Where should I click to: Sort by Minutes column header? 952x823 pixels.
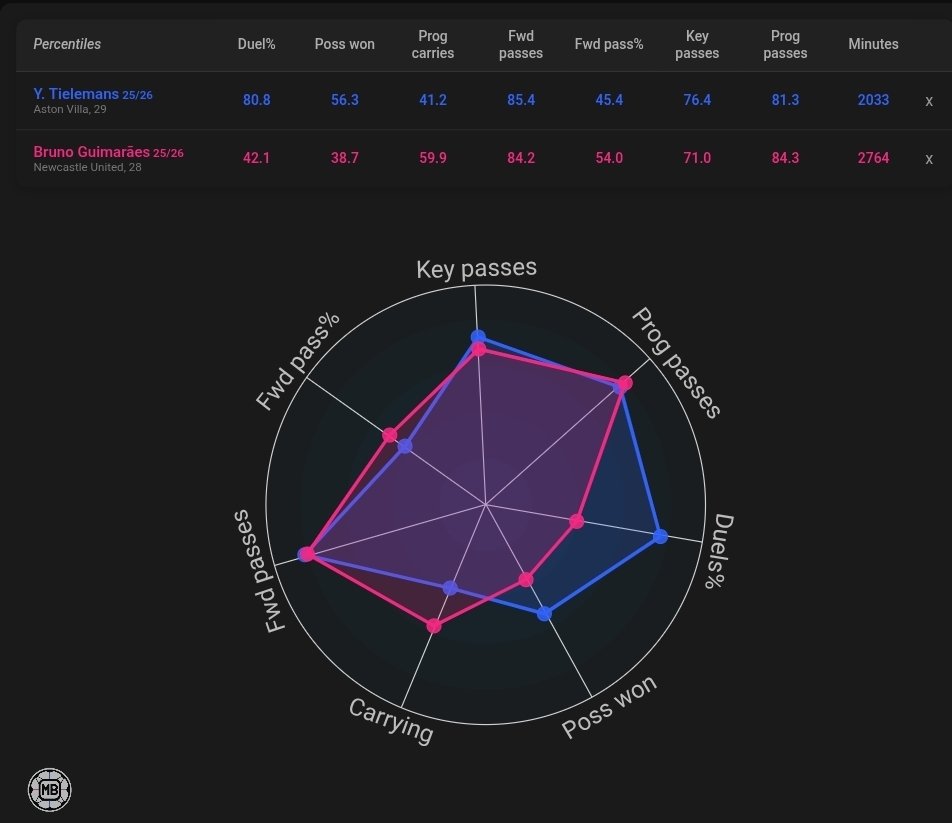coord(873,44)
